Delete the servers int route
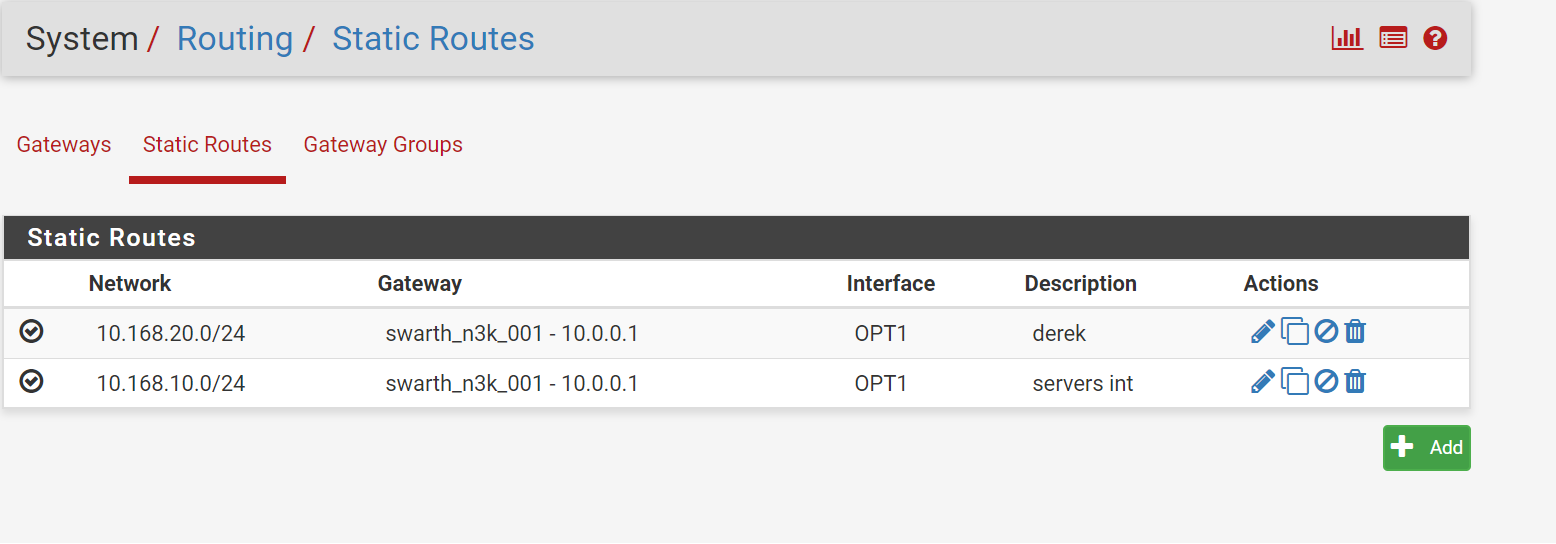The width and height of the screenshot is (1556, 544). coord(1355,381)
